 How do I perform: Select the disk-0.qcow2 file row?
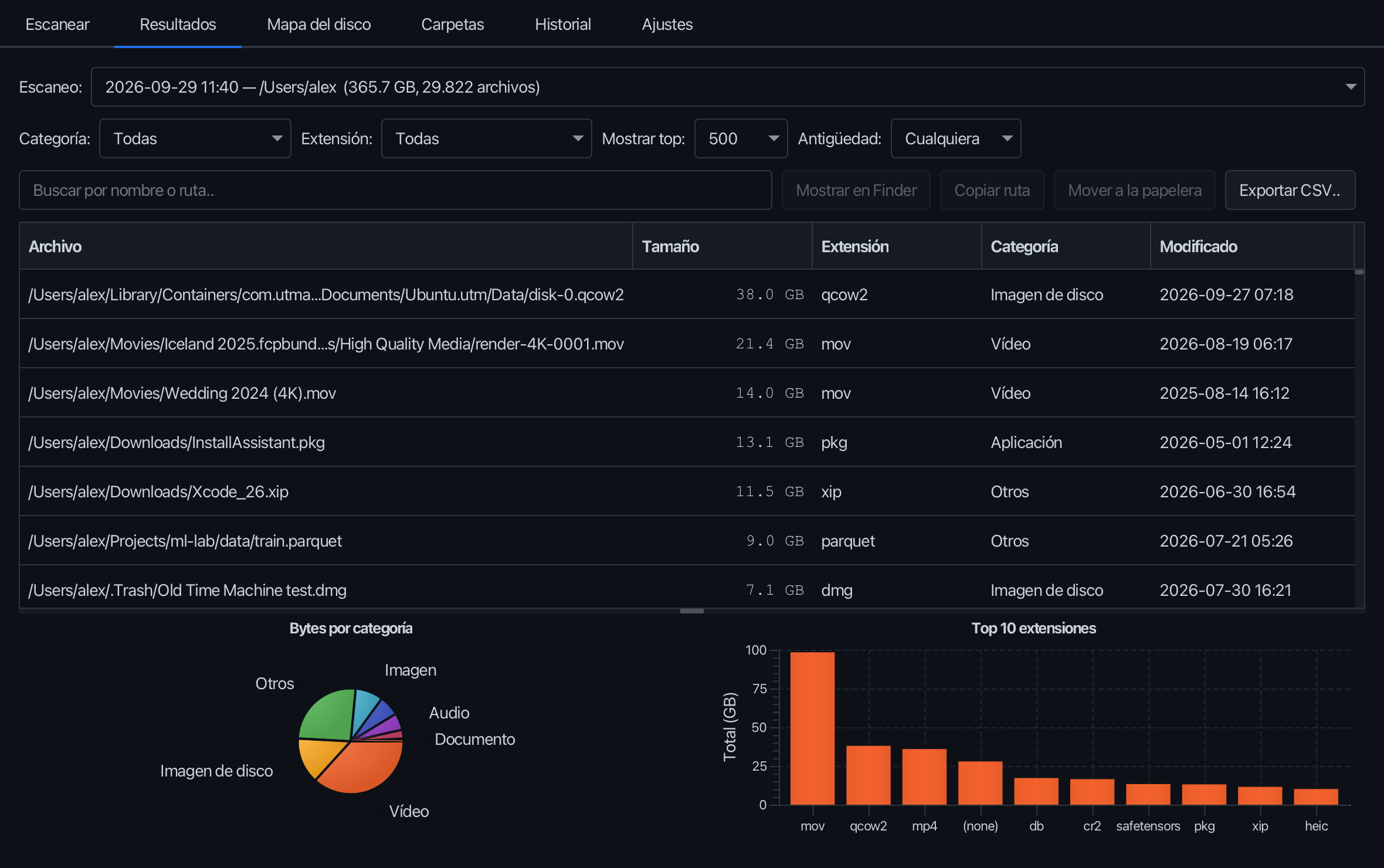click(687, 294)
